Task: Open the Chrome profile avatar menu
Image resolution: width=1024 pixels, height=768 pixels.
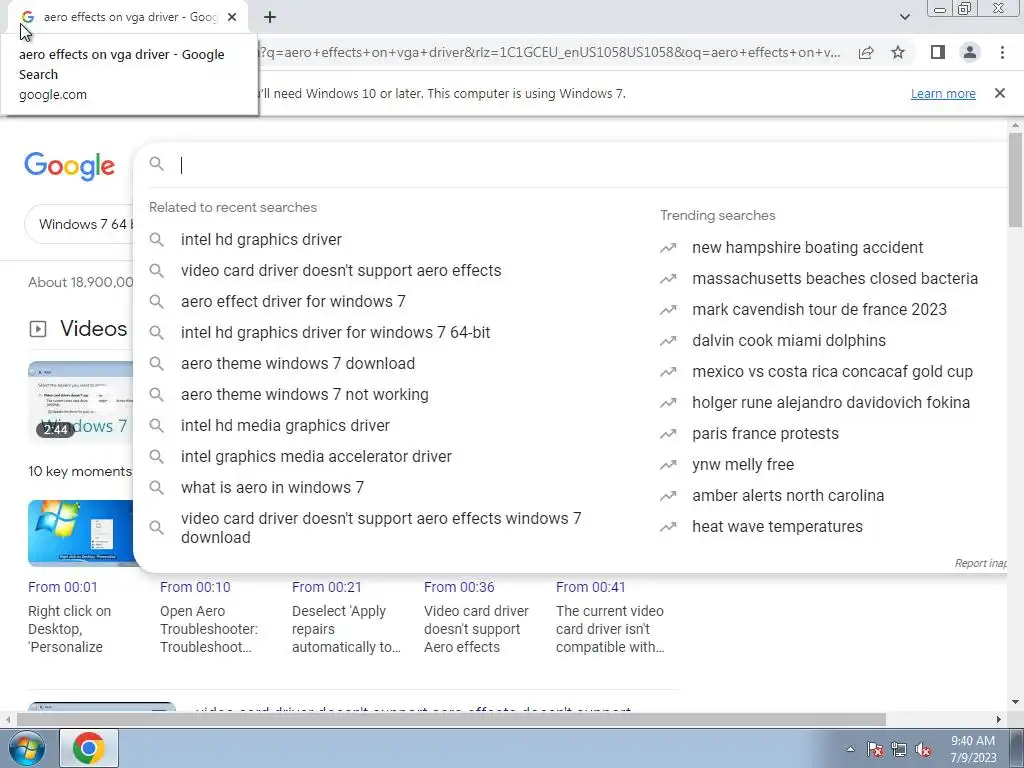Action: coord(970,52)
